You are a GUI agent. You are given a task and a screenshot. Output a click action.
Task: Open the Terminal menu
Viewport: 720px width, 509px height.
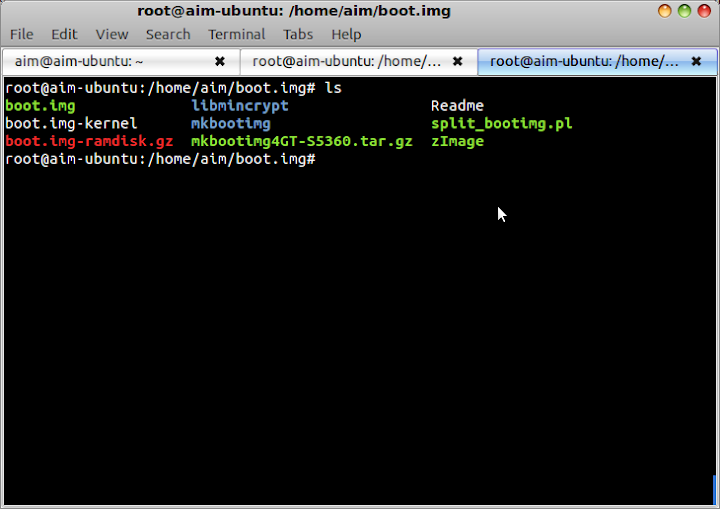pyautogui.click(x=236, y=34)
